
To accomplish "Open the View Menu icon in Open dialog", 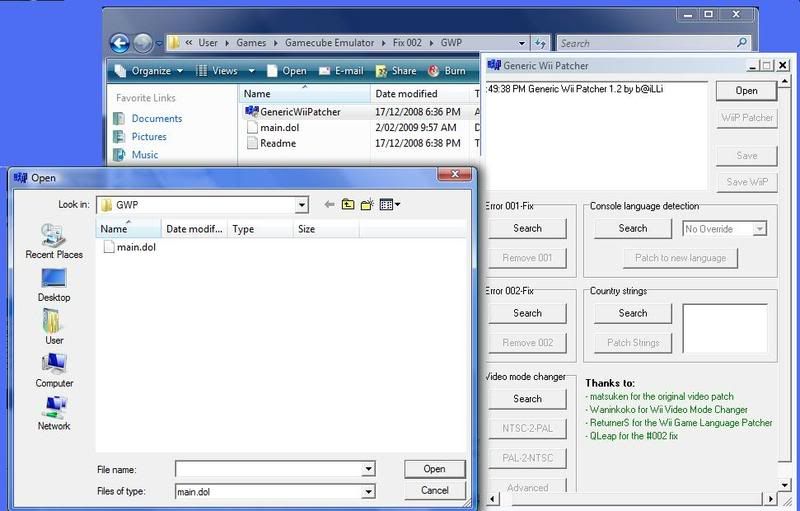I will coord(390,205).
